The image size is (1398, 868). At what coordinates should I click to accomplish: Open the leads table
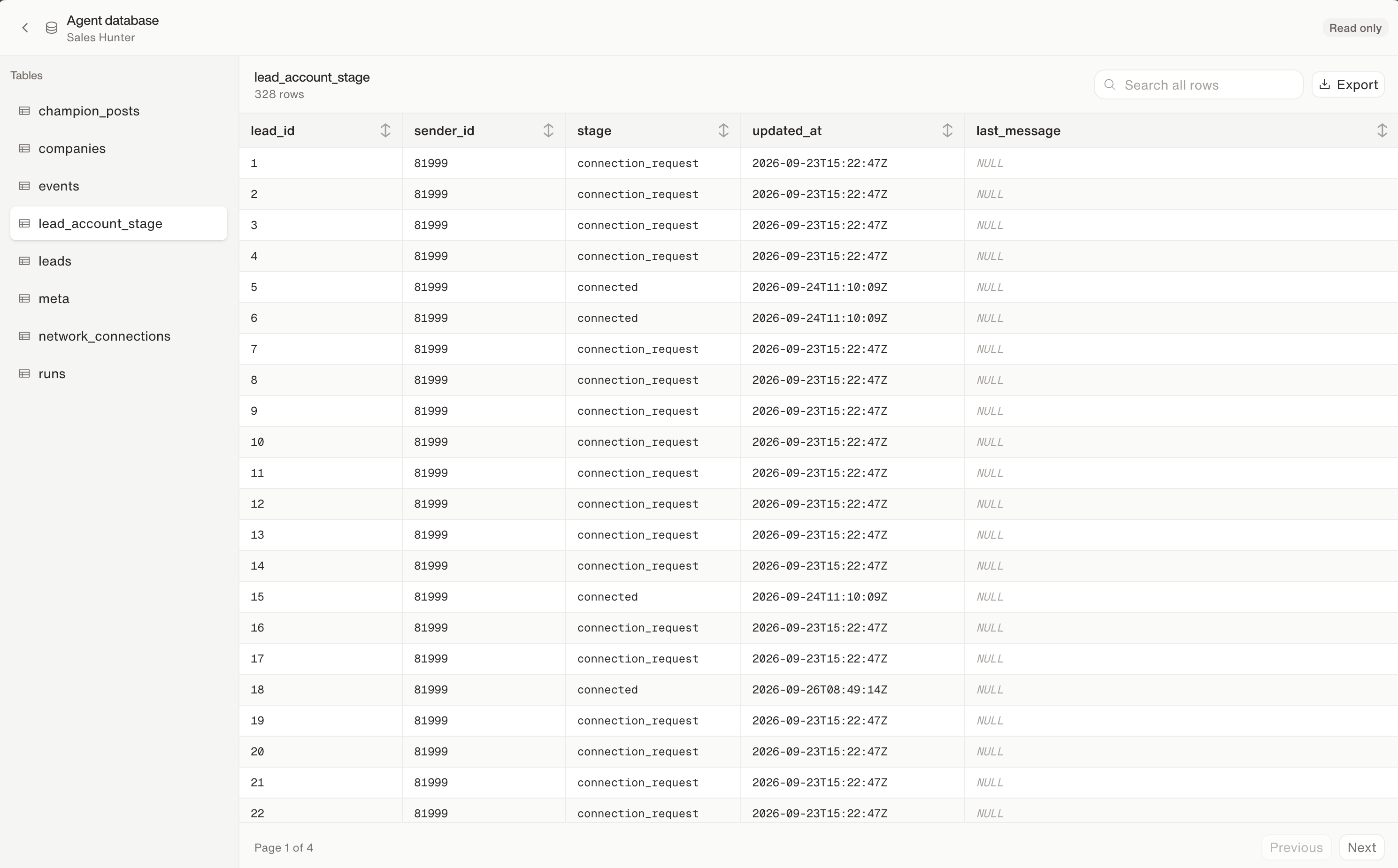coord(118,260)
